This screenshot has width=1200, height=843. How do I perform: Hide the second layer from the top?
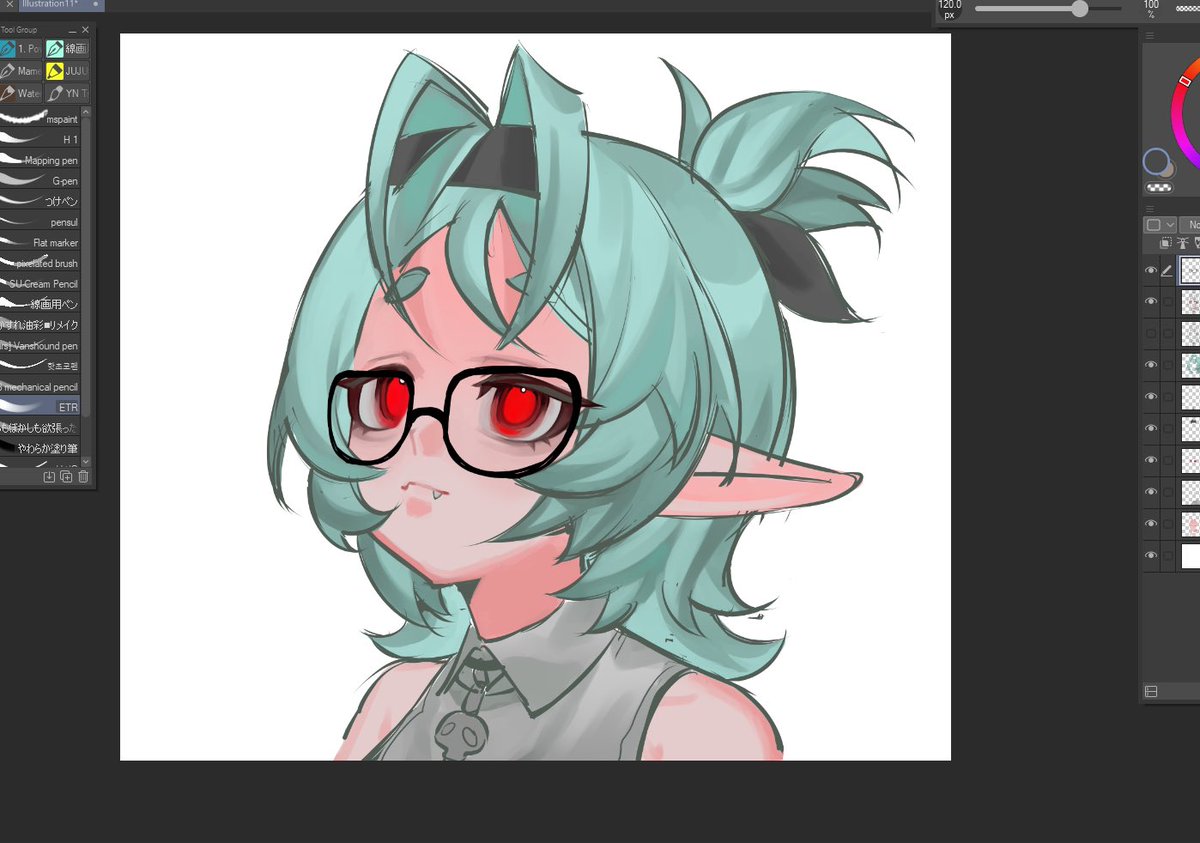[x=1151, y=301]
